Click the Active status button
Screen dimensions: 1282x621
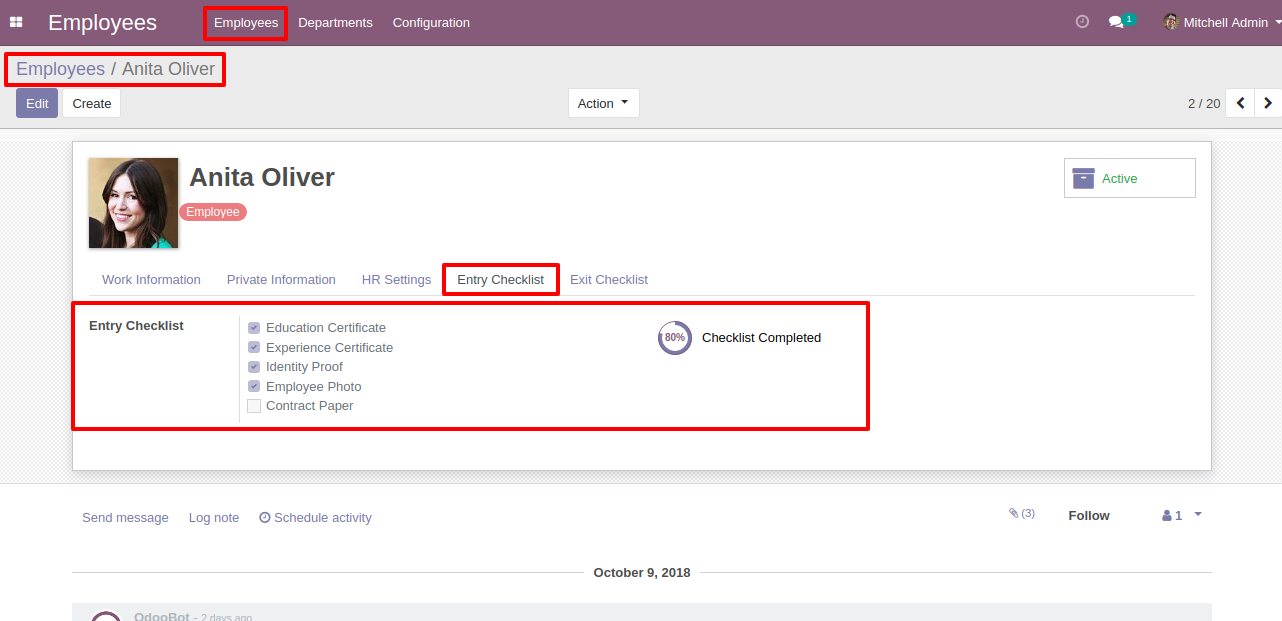[x=1130, y=178]
